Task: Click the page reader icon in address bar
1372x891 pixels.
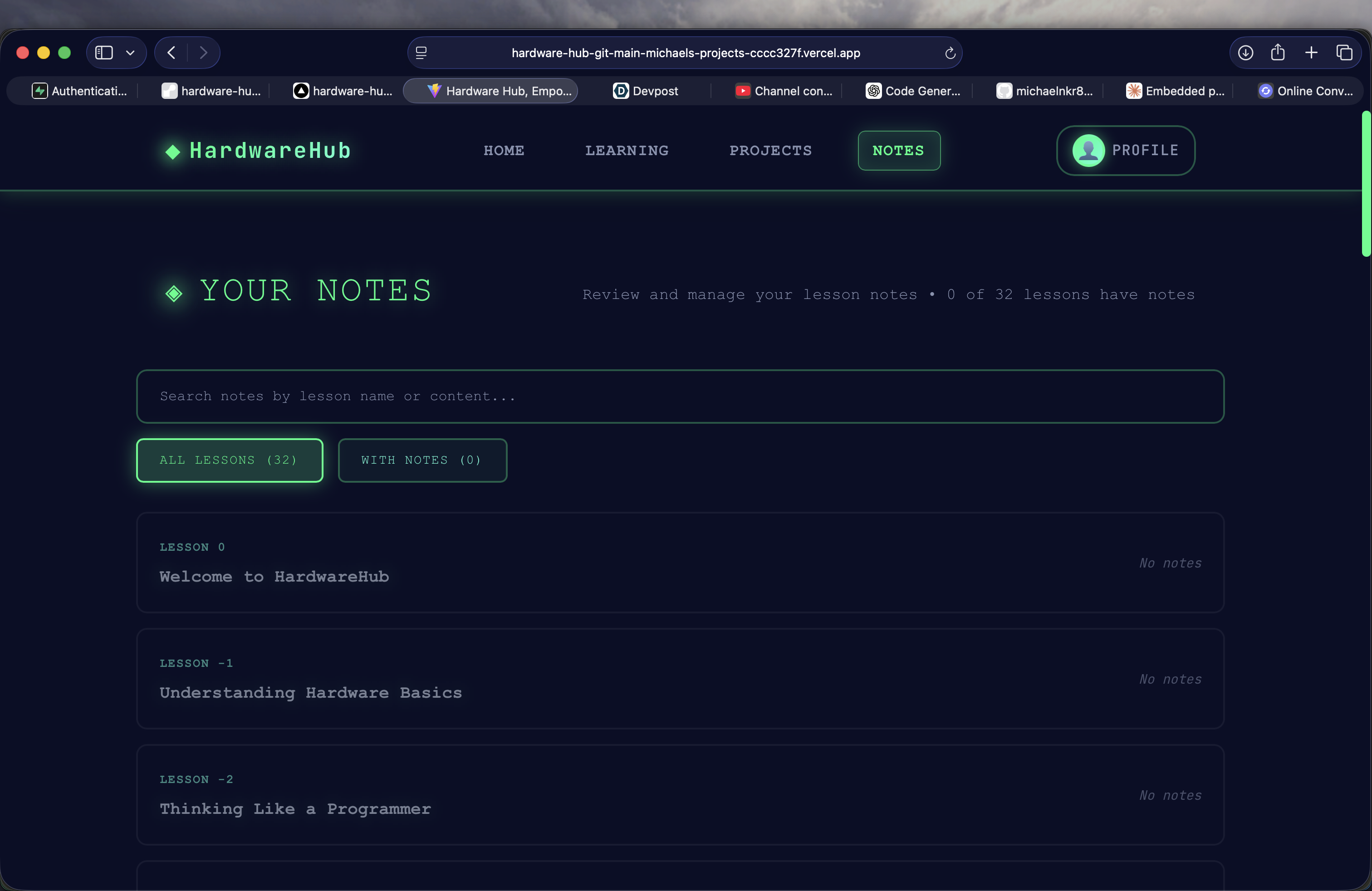Action: (421, 53)
